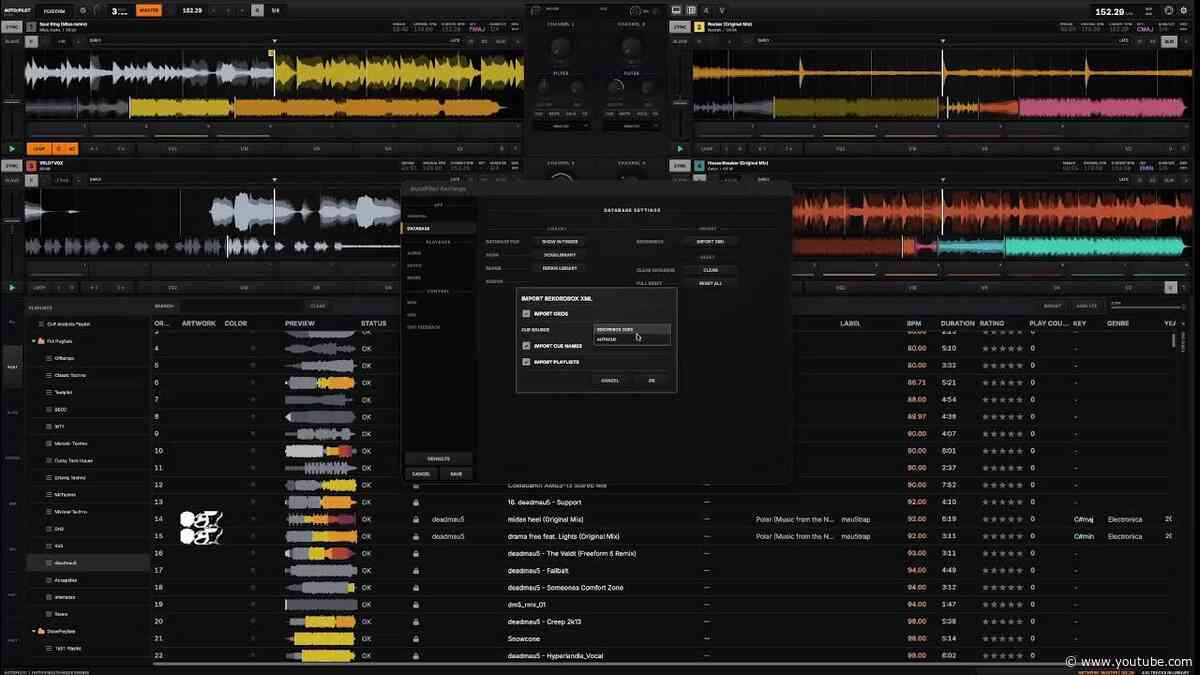Toggle SYNC on deck 1
Viewport: 1200px width, 675px height.
[x=12, y=27]
